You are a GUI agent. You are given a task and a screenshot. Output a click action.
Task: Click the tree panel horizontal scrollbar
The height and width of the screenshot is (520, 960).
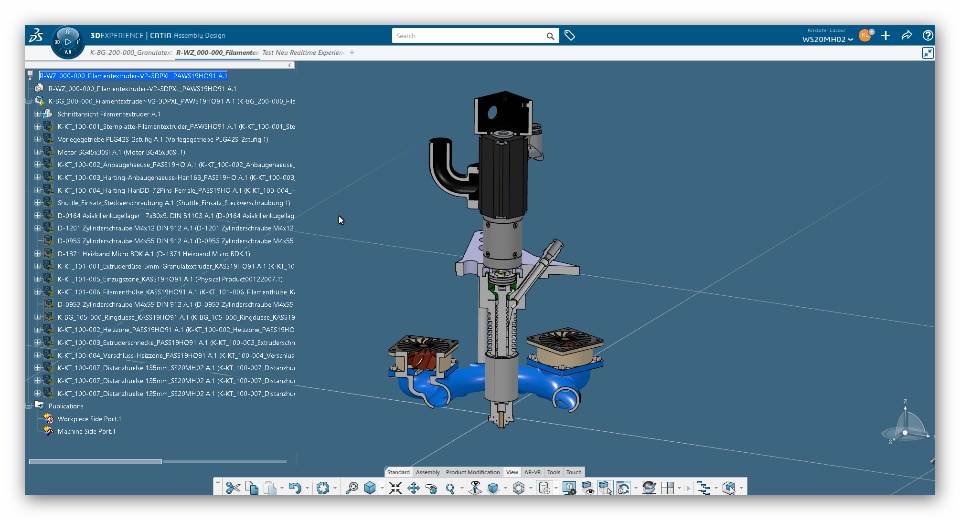click(96, 461)
